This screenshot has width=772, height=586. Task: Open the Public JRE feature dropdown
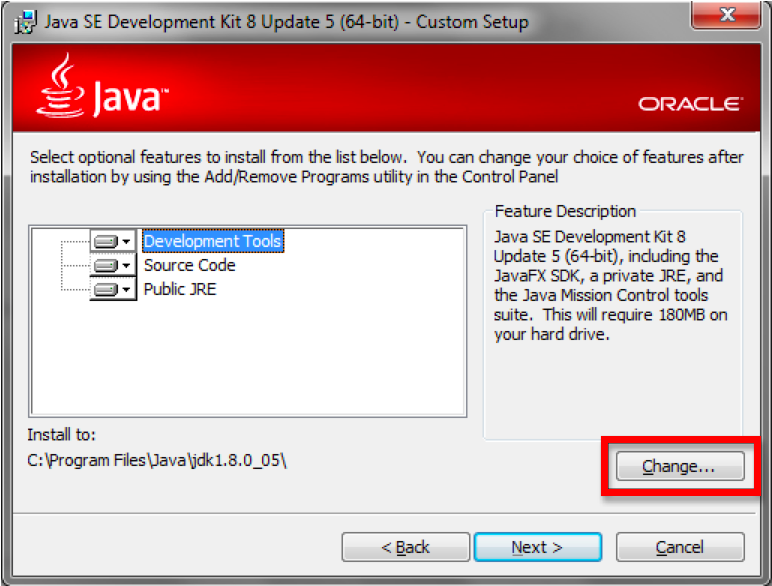(x=113, y=289)
